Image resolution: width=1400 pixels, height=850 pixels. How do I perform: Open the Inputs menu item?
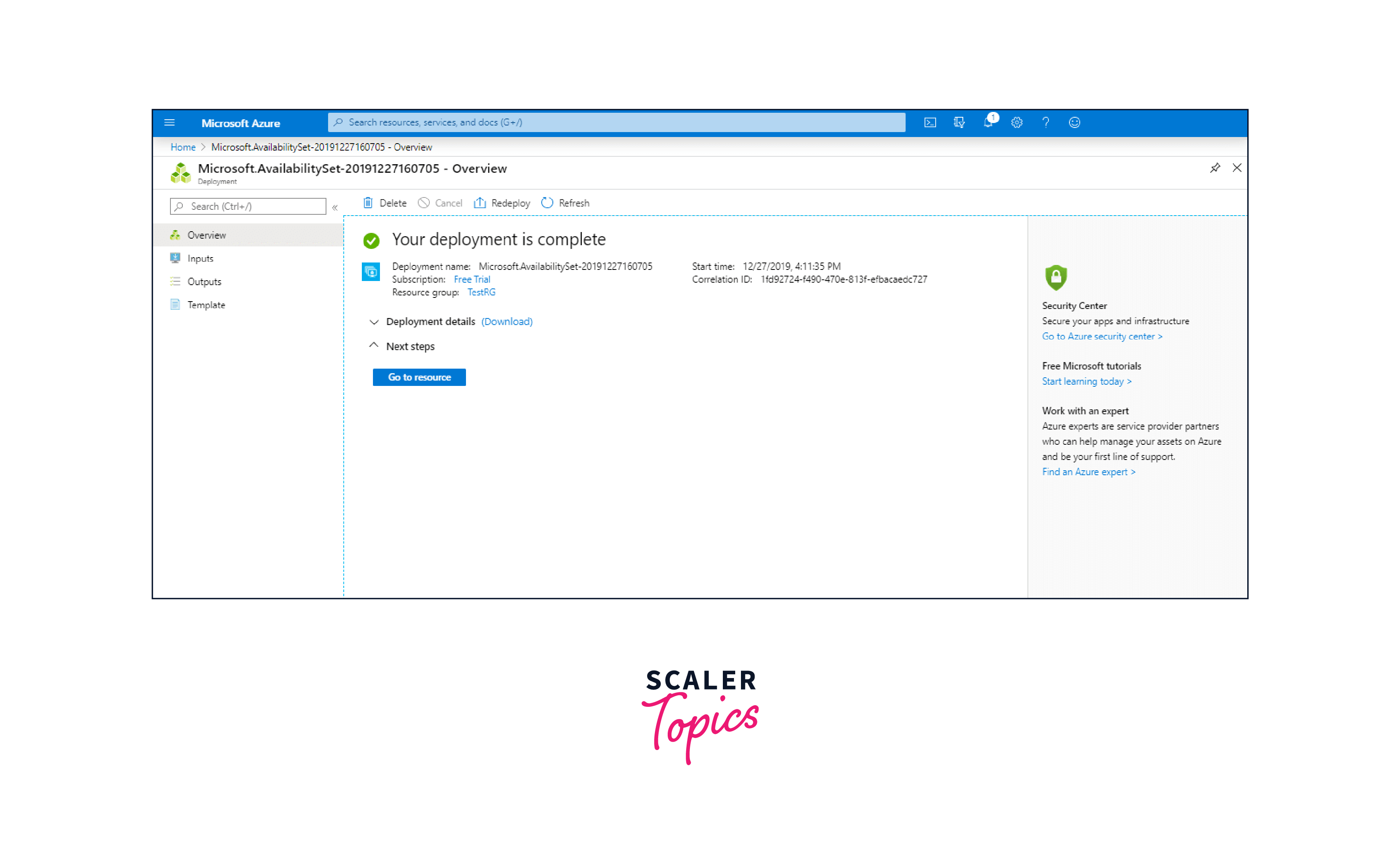[x=200, y=258]
